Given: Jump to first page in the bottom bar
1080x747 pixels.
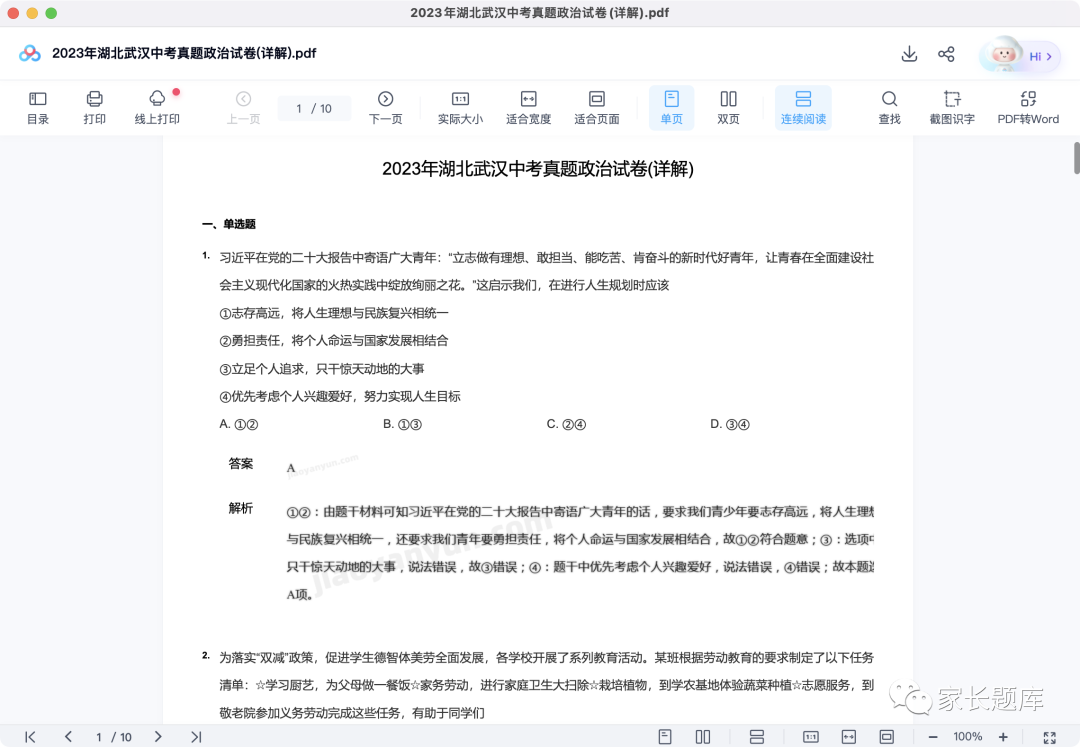Looking at the screenshot, I should (30, 737).
